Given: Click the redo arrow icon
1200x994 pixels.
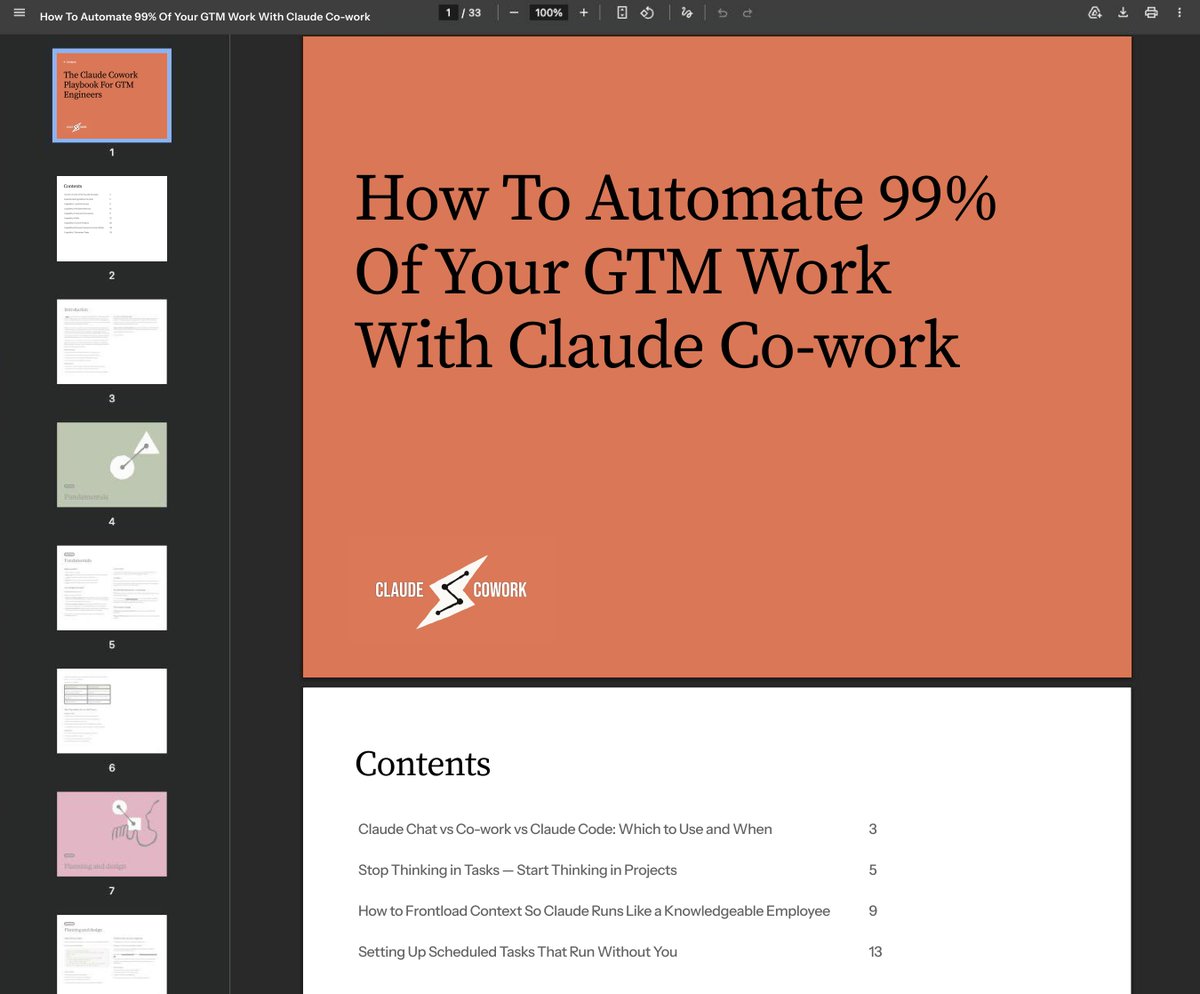Looking at the screenshot, I should click(x=747, y=13).
